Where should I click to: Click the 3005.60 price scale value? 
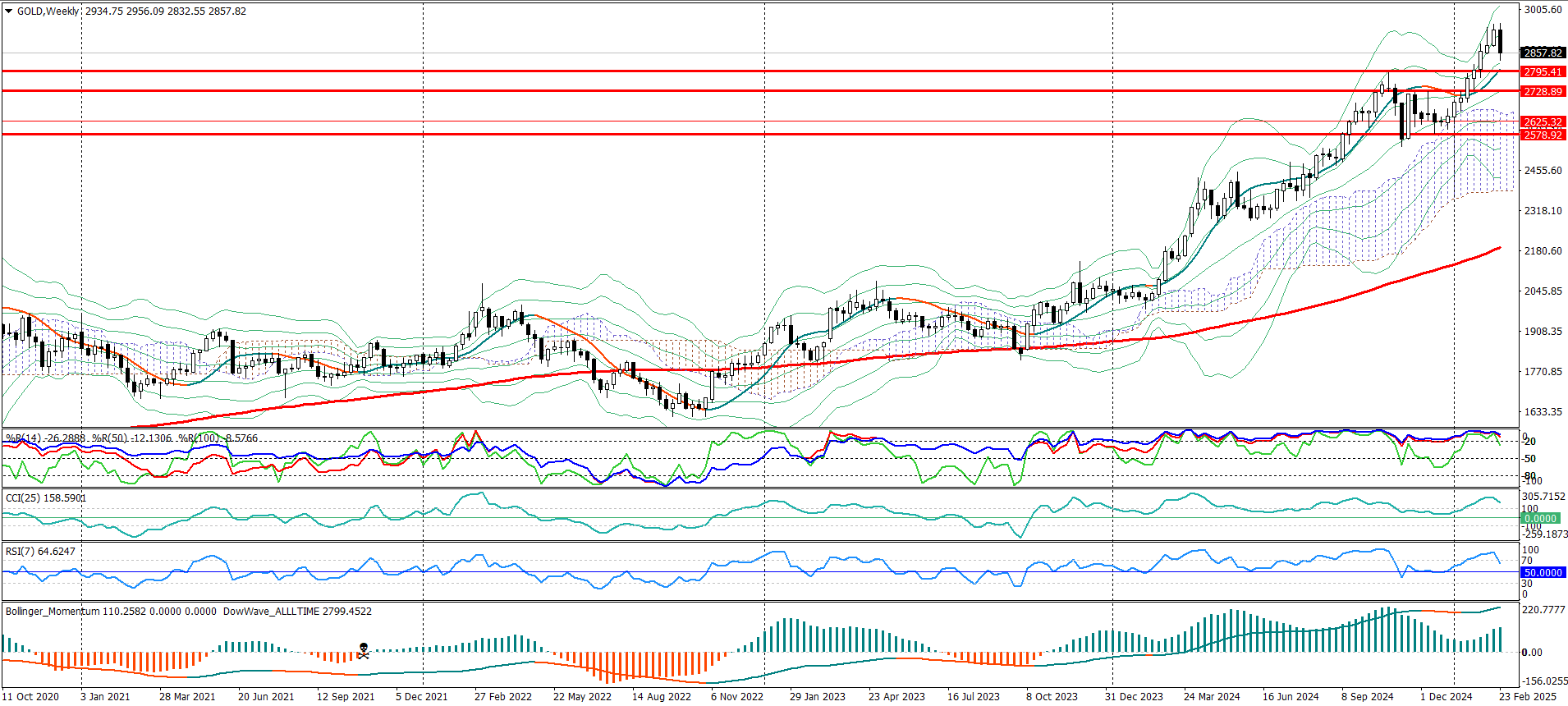(1543, 10)
